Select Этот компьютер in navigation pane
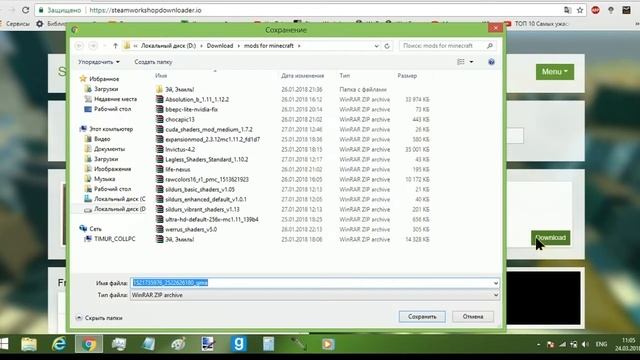Viewport: 640px width, 360px height. click(107, 129)
